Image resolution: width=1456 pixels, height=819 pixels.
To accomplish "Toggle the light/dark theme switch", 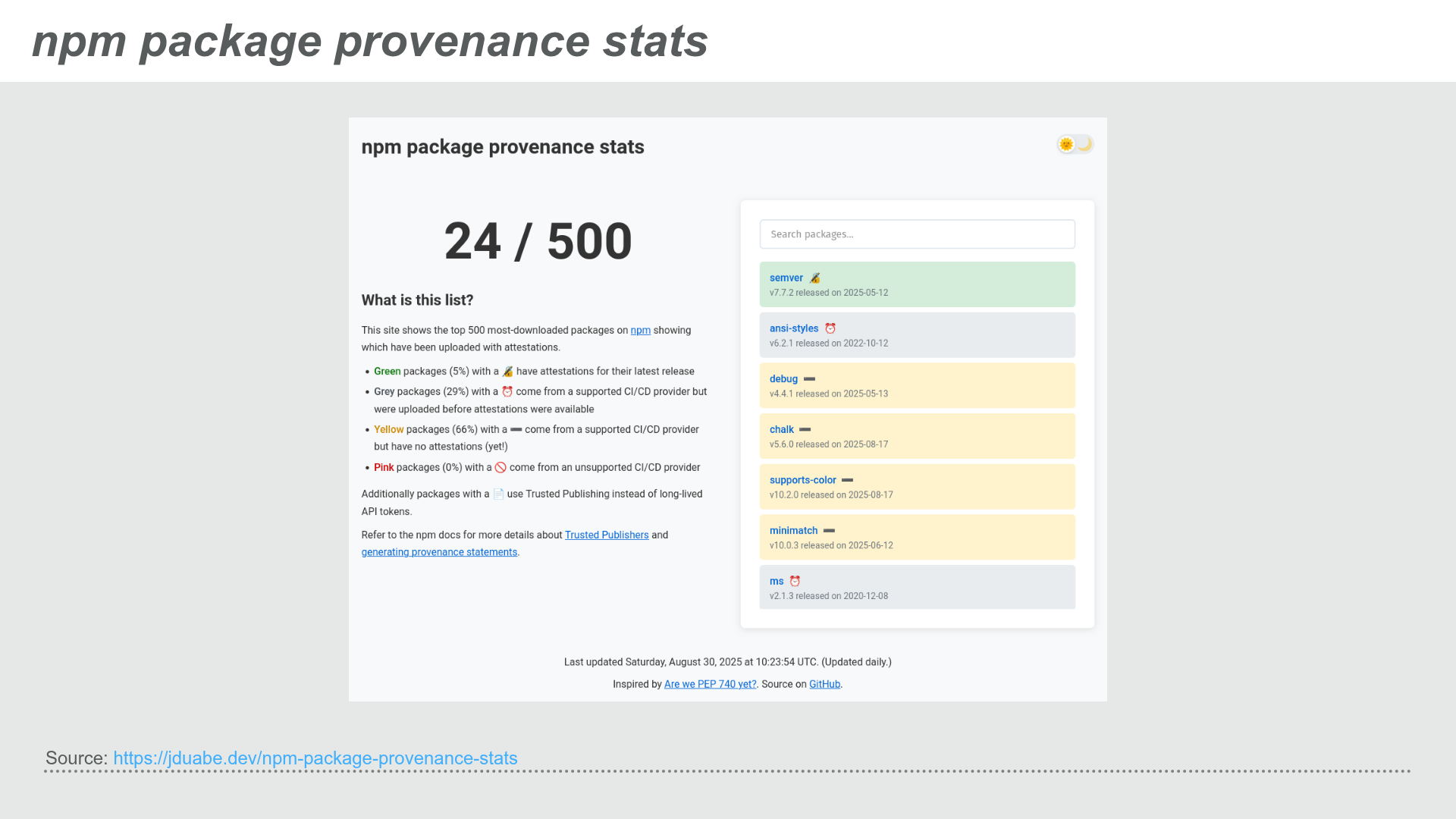I will pos(1075,144).
